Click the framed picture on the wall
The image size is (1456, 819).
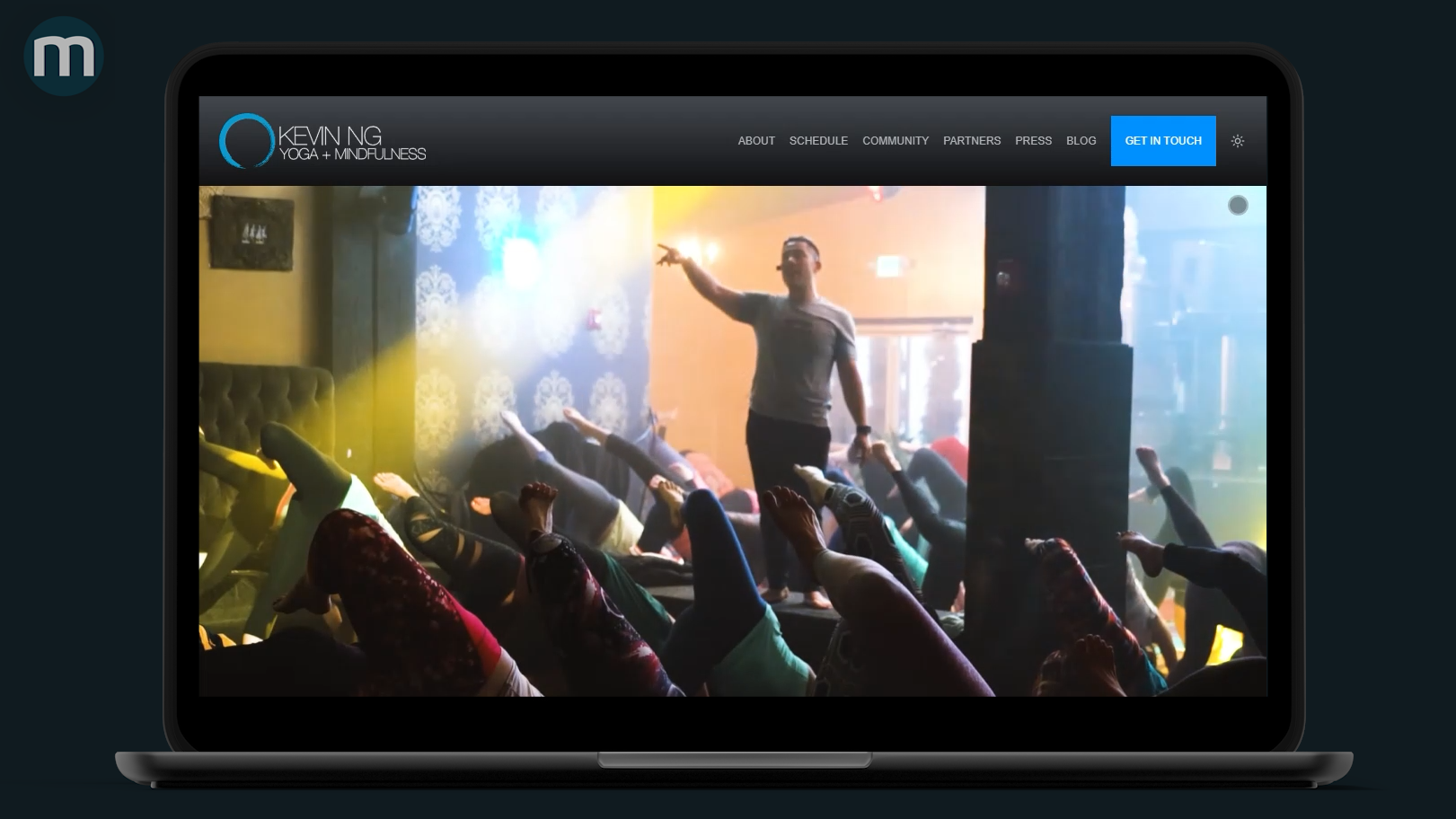point(251,233)
